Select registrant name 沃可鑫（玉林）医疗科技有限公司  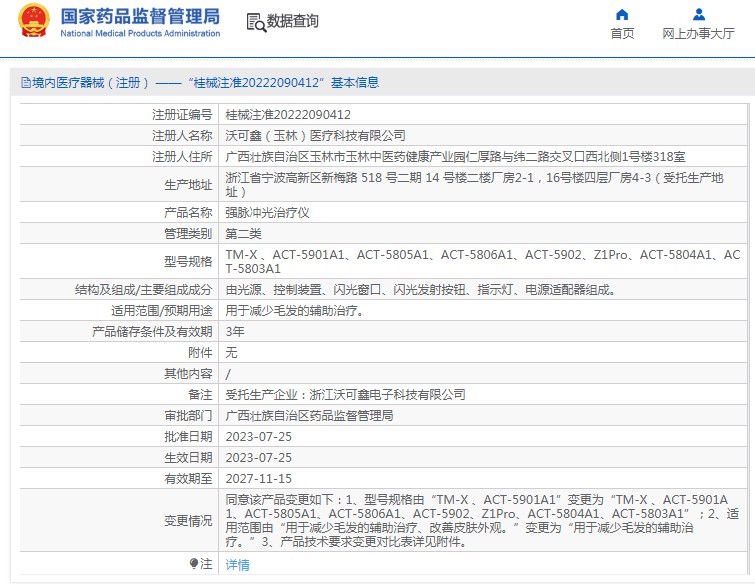pyautogui.click(x=315, y=136)
